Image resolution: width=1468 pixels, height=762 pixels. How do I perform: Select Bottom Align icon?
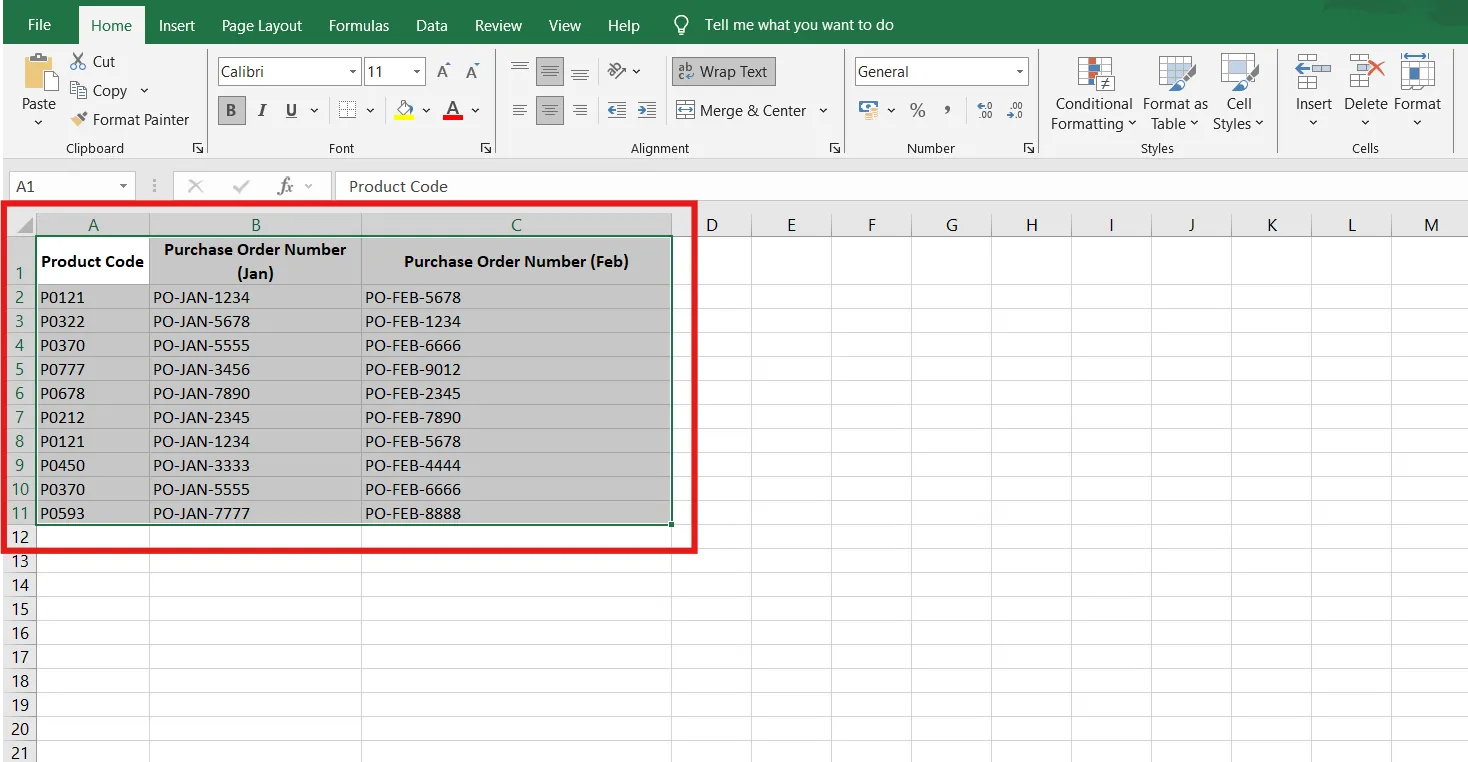(x=580, y=72)
